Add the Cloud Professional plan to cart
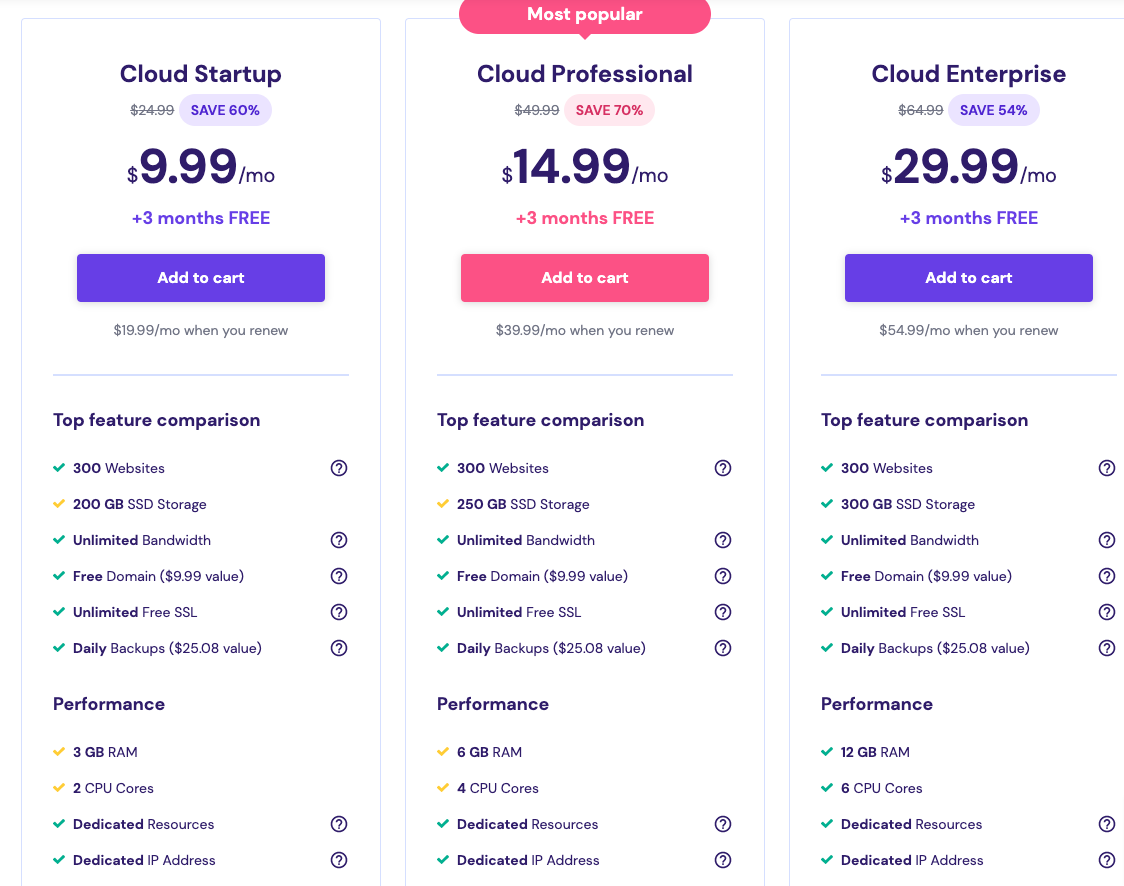The height and width of the screenshot is (886, 1124). tap(585, 278)
